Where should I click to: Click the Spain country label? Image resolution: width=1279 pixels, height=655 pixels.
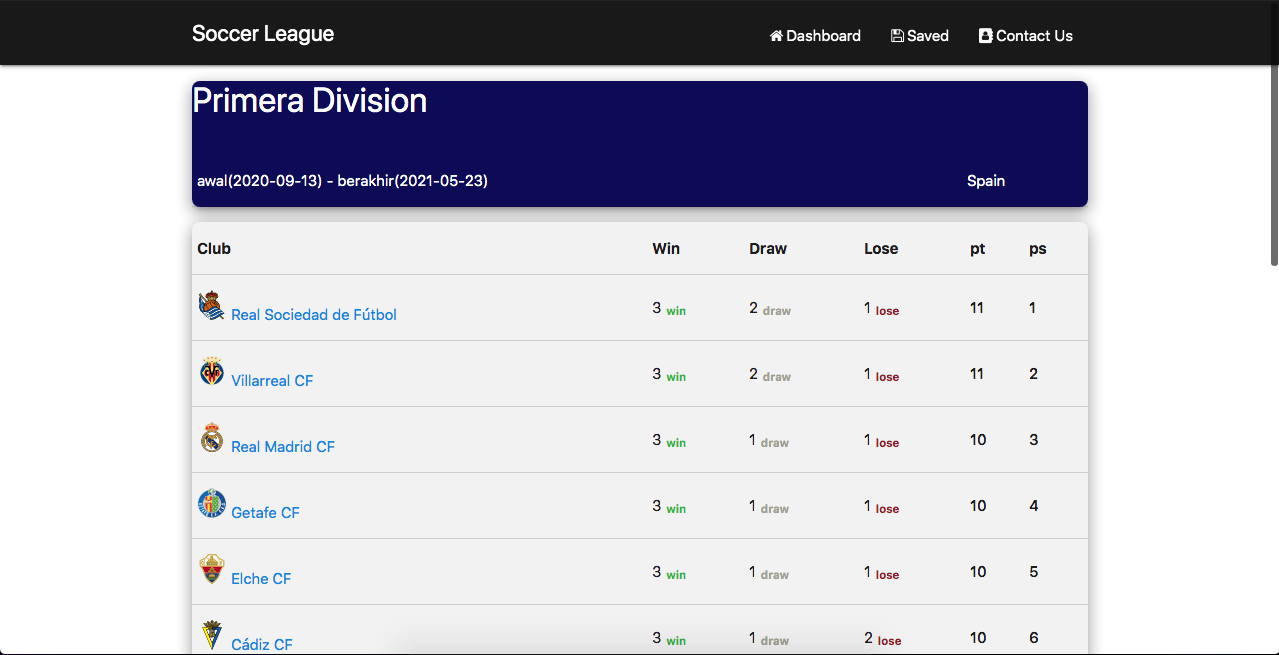(x=986, y=181)
